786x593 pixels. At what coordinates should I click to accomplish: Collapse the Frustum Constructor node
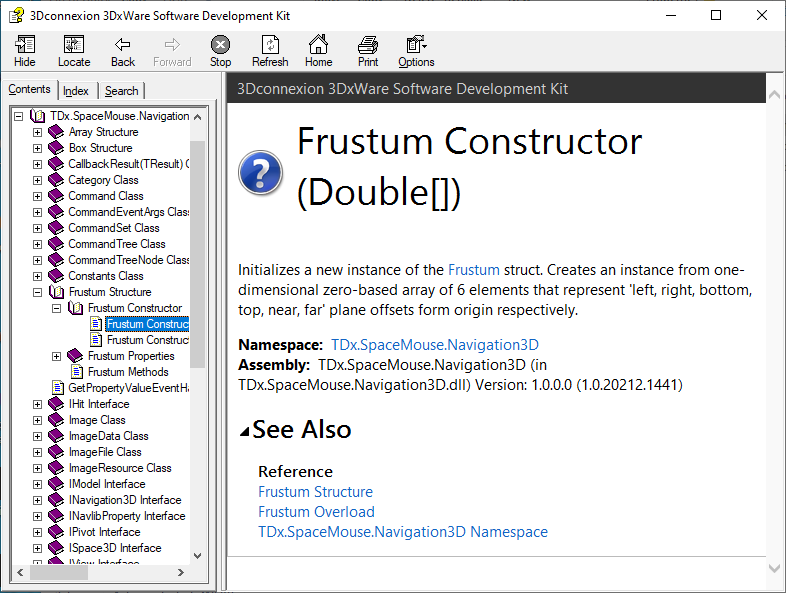57,308
